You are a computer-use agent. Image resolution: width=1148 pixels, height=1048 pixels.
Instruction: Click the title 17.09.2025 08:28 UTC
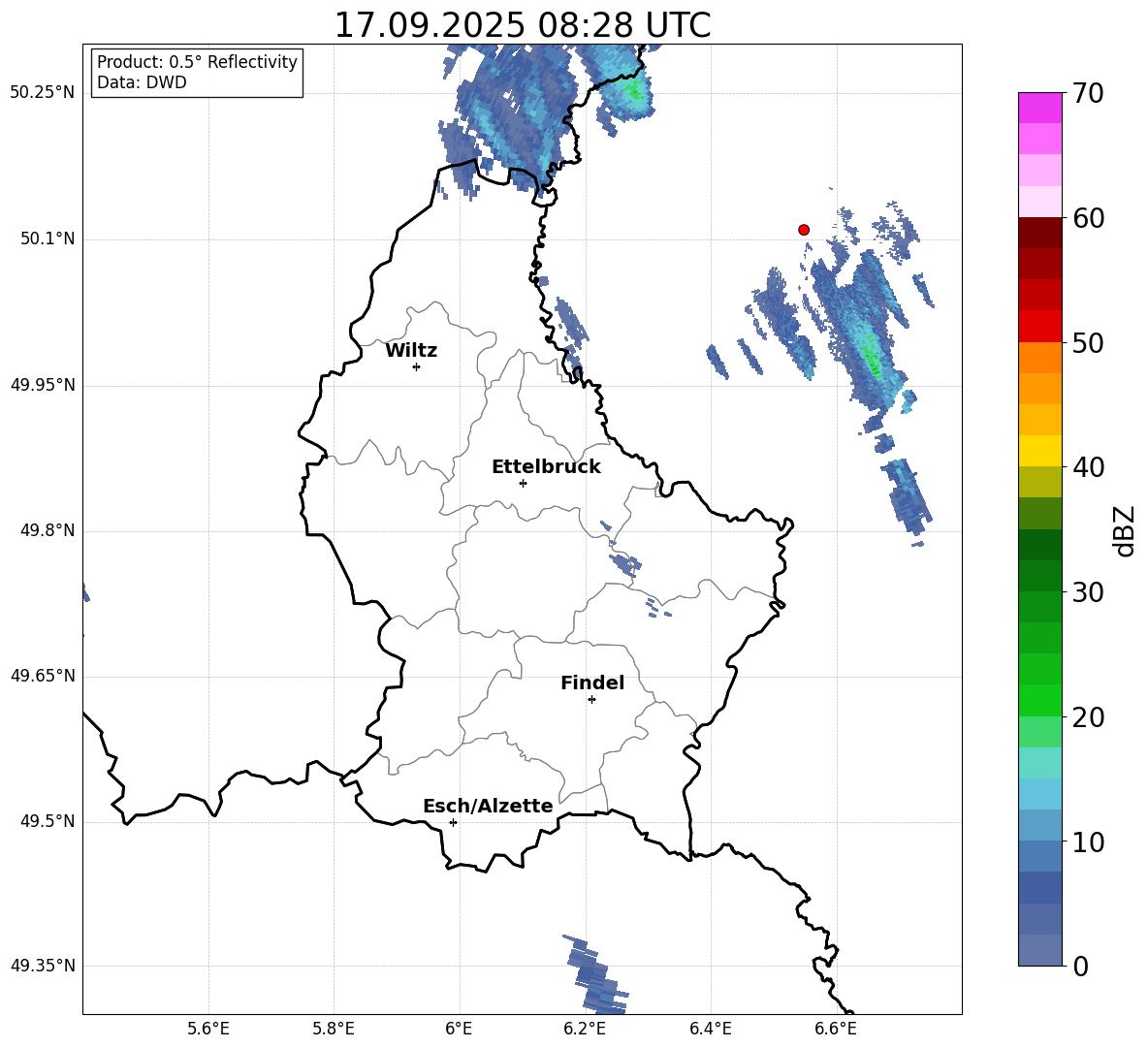[x=522, y=25]
